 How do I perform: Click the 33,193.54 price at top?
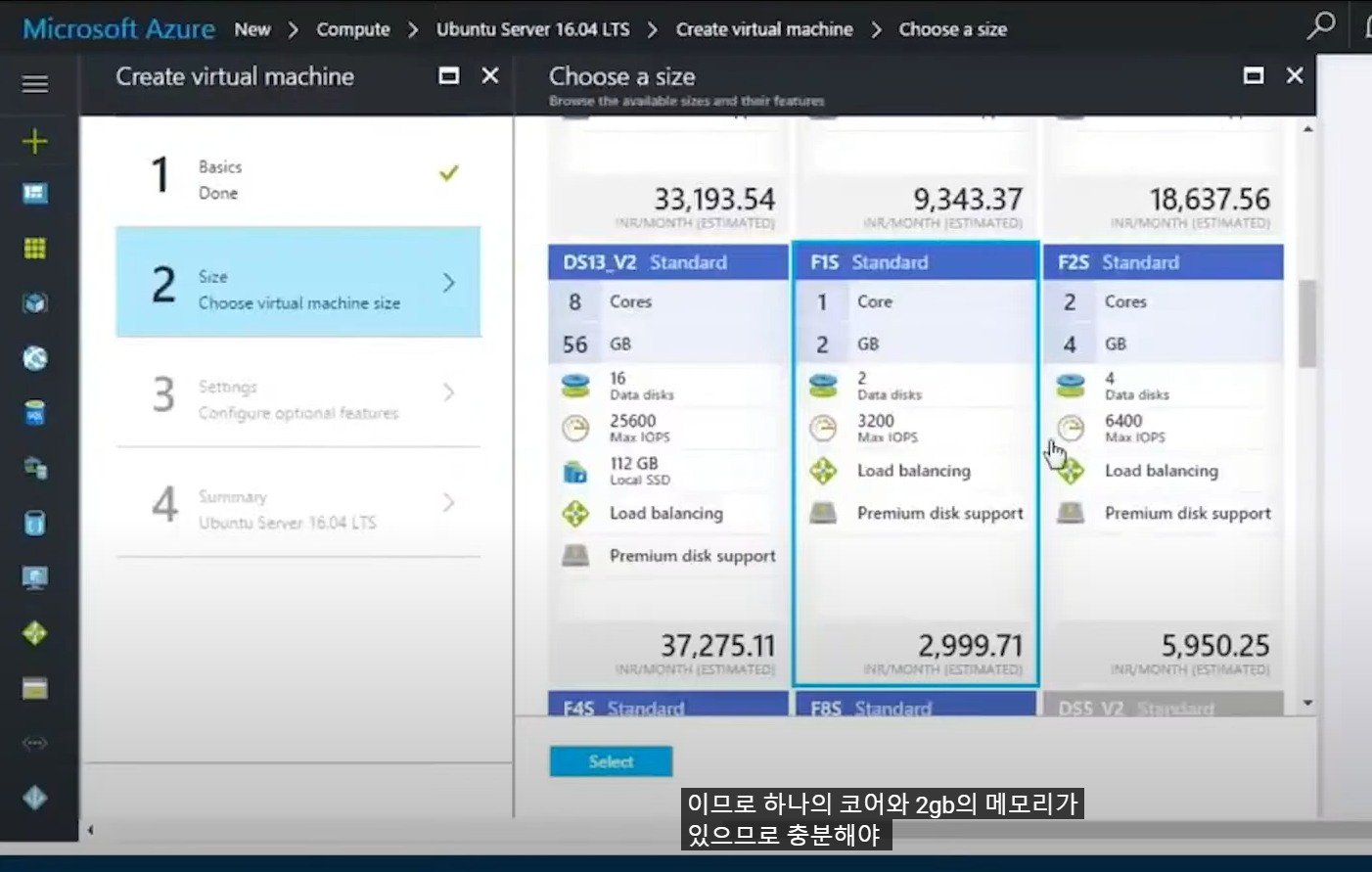(714, 200)
